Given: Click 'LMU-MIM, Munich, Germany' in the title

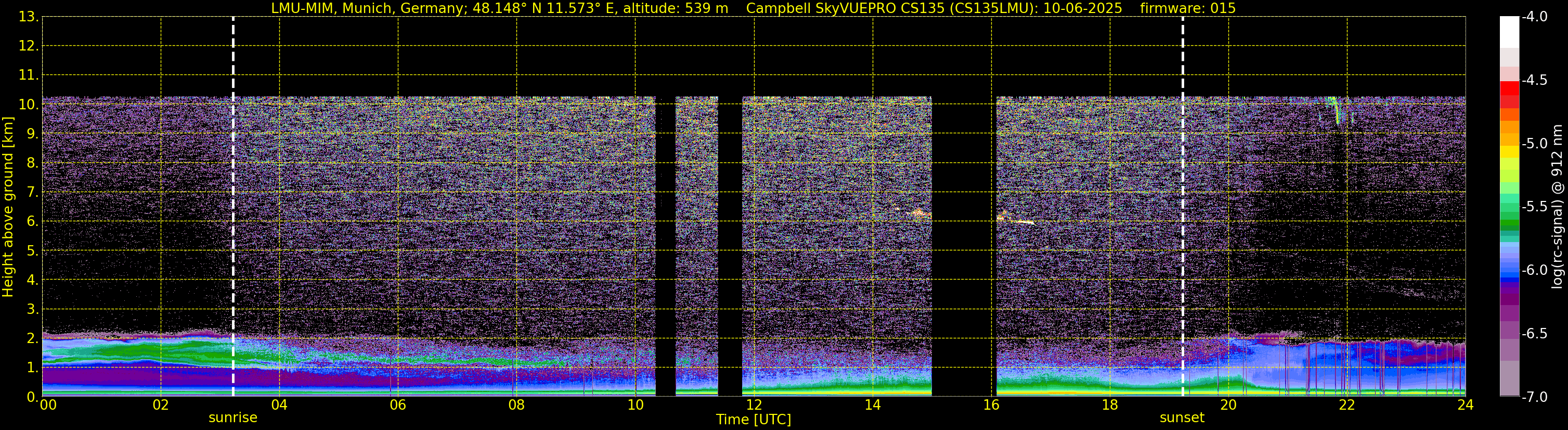Looking at the screenshot, I should coord(369,8).
